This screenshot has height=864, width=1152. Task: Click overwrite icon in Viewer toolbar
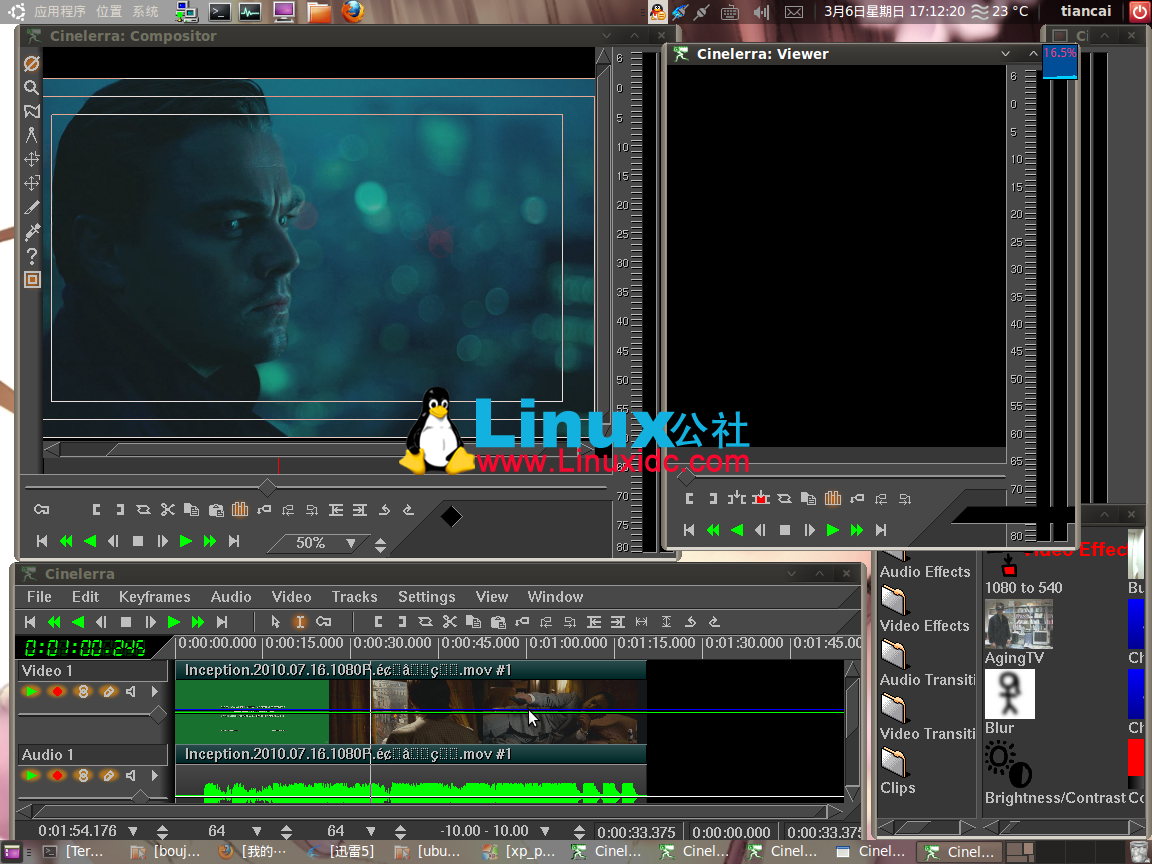pyautogui.click(x=760, y=499)
